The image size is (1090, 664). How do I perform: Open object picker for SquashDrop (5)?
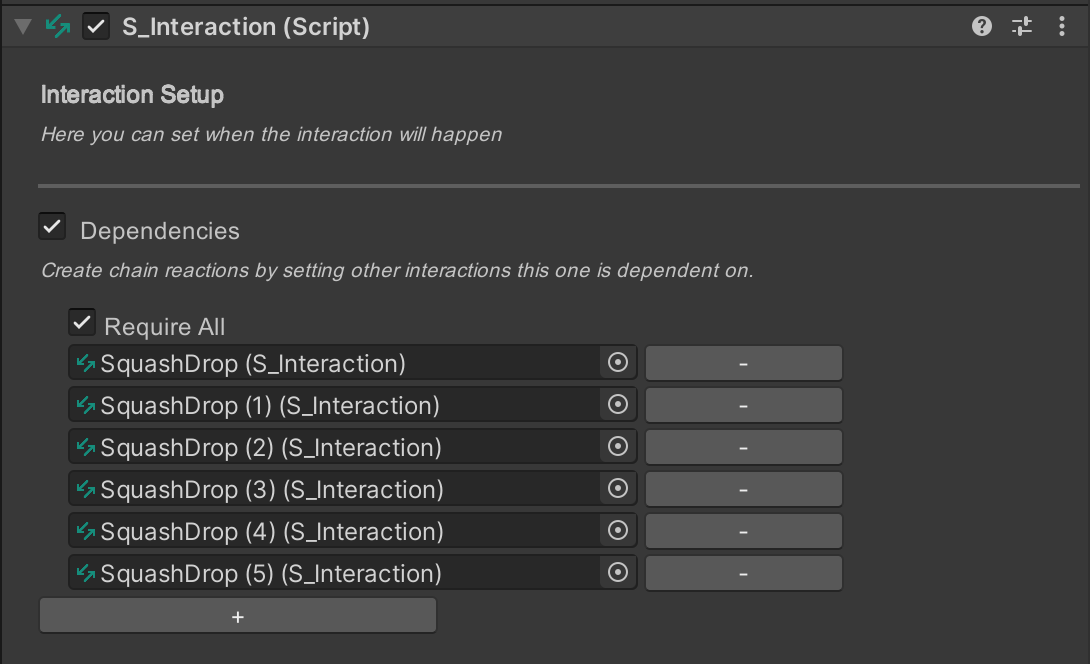(618, 573)
